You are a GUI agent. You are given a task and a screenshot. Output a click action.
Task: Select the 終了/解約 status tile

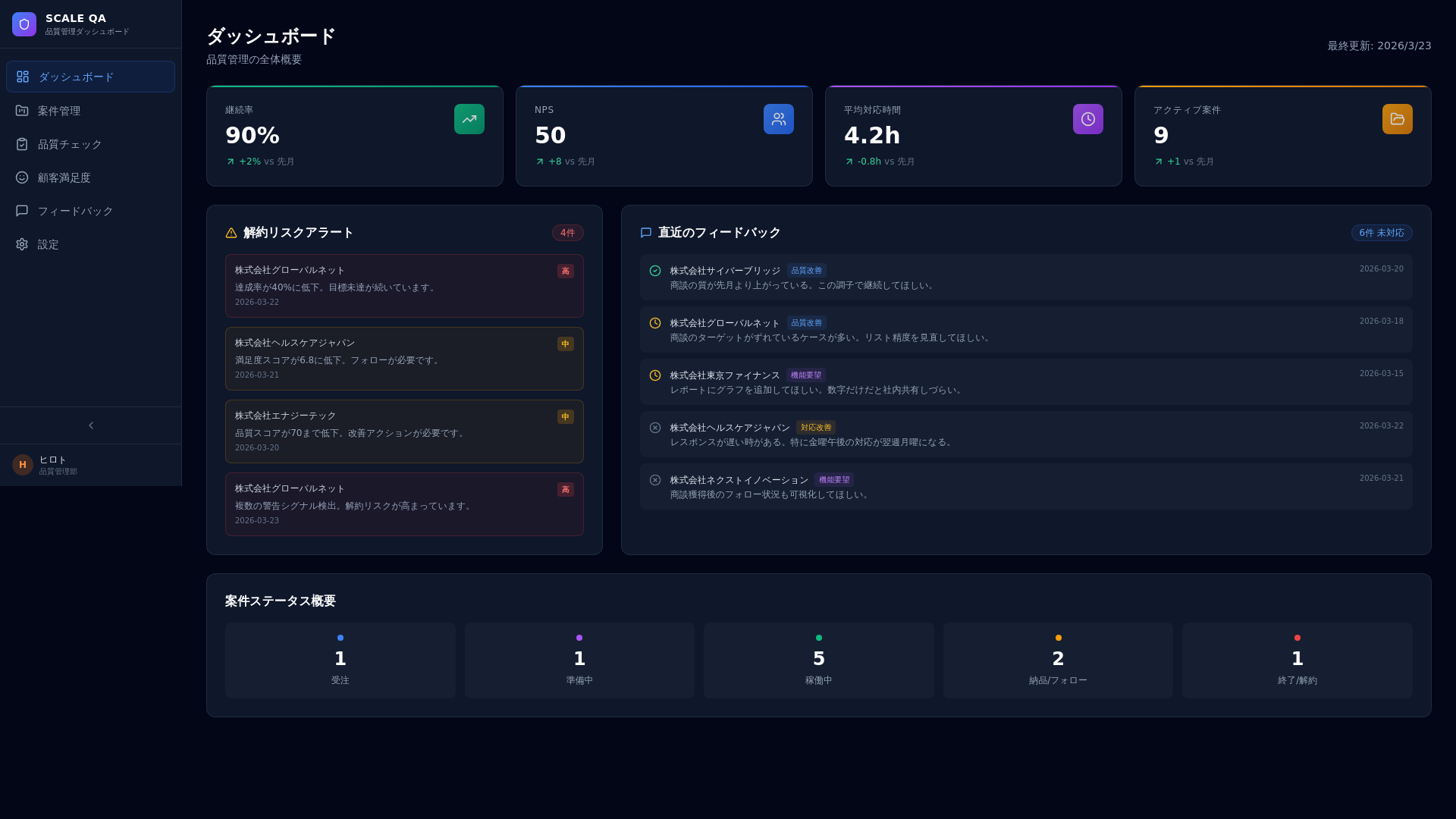(1298, 661)
